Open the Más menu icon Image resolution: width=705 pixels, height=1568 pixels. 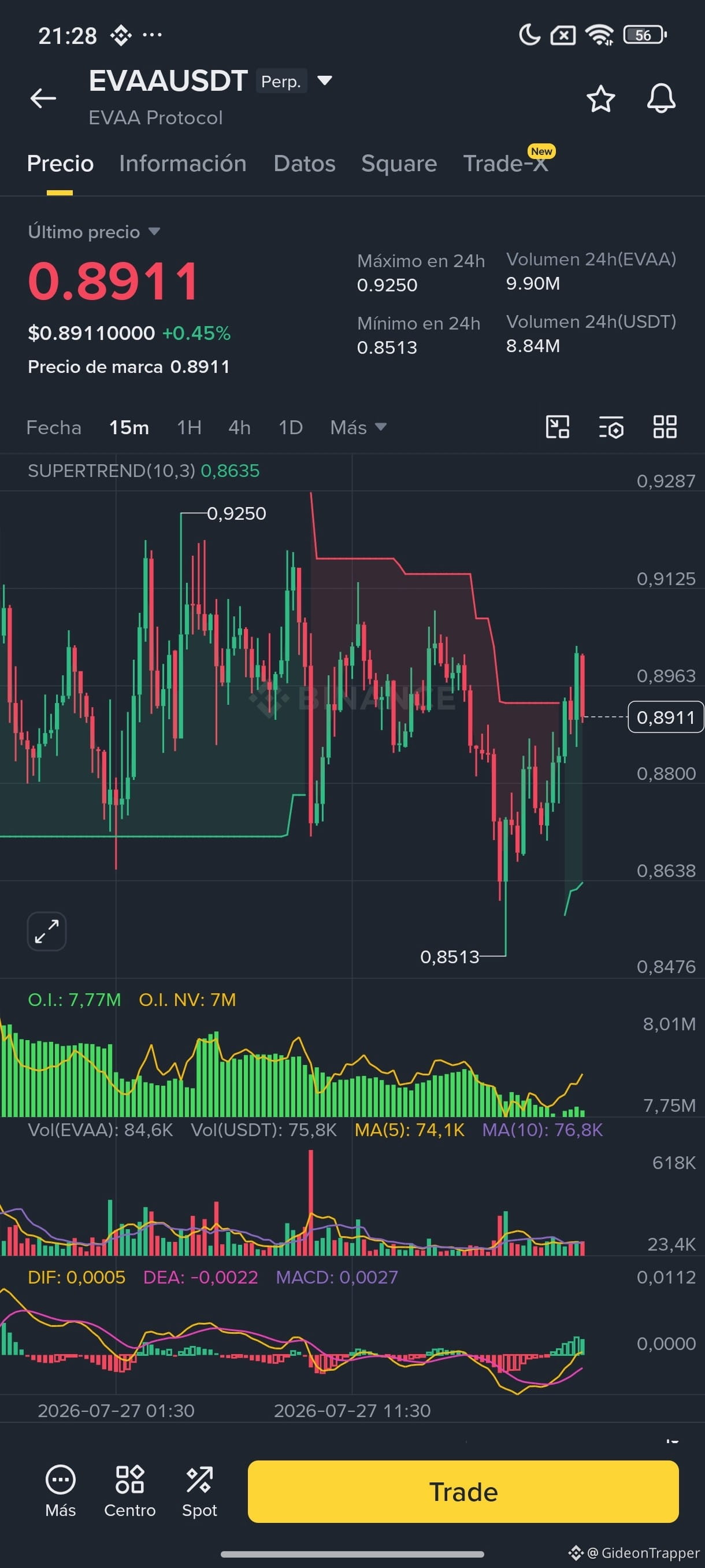[60, 1491]
